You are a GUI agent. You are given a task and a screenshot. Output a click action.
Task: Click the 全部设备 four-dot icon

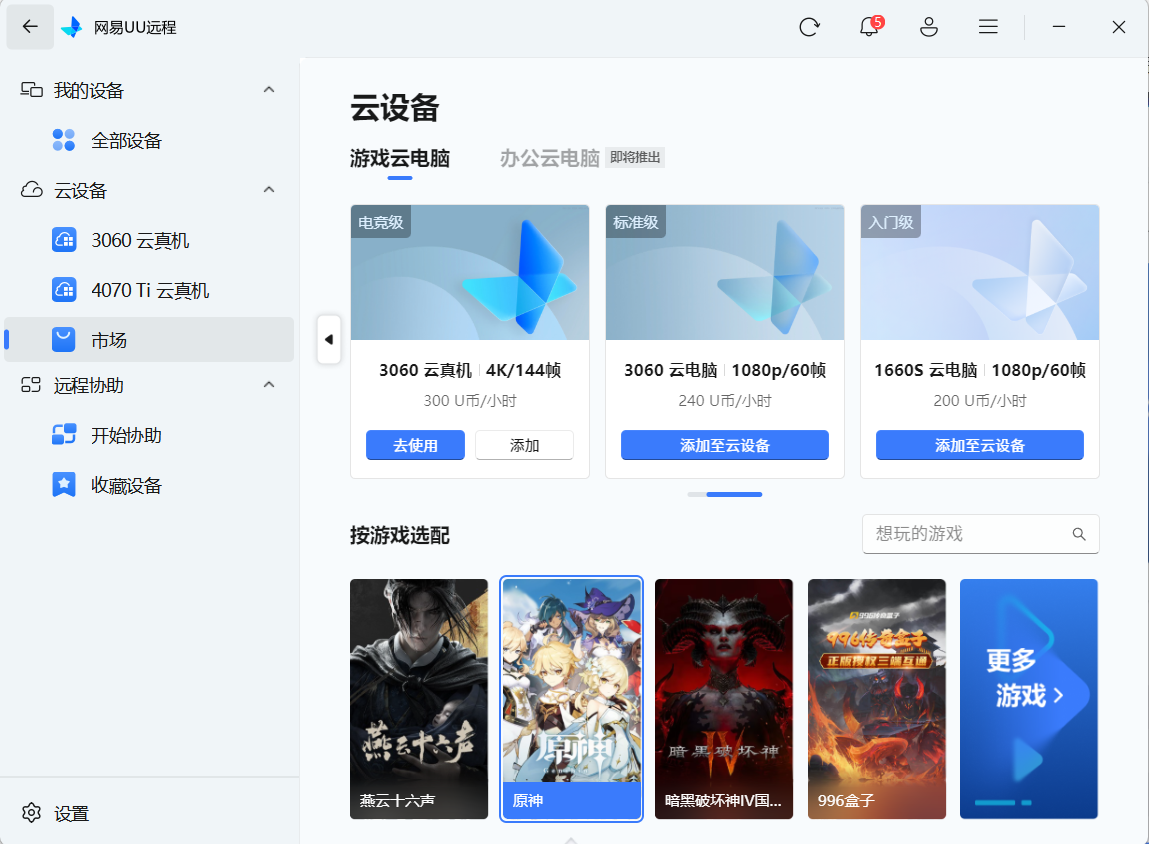pyautogui.click(x=64, y=140)
